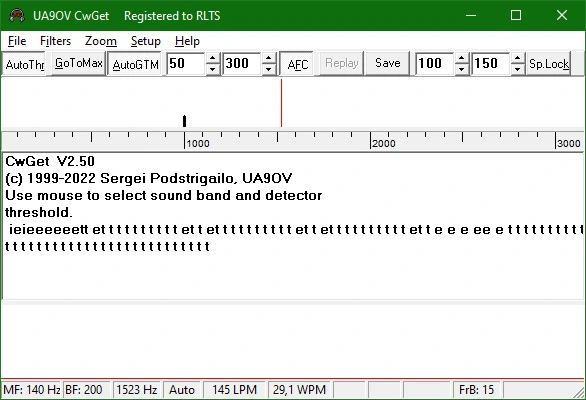Toggle the AutoGTM button
This screenshot has height=400, width=586.
coord(135,64)
